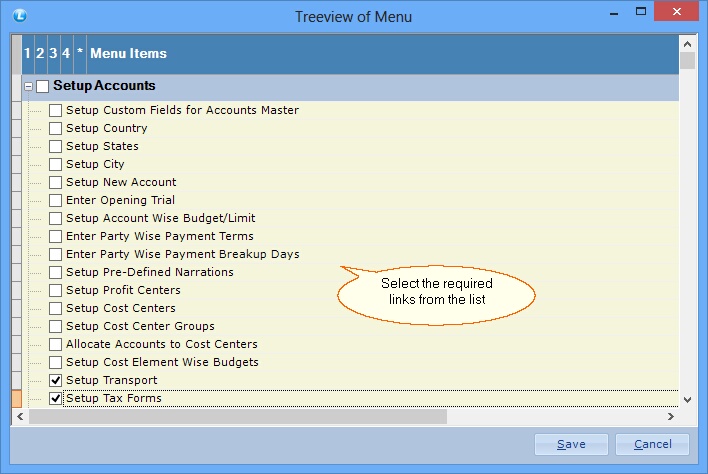Close the Treeview of Menu window
The height and width of the screenshot is (474, 708).
pyautogui.click(x=680, y=16)
